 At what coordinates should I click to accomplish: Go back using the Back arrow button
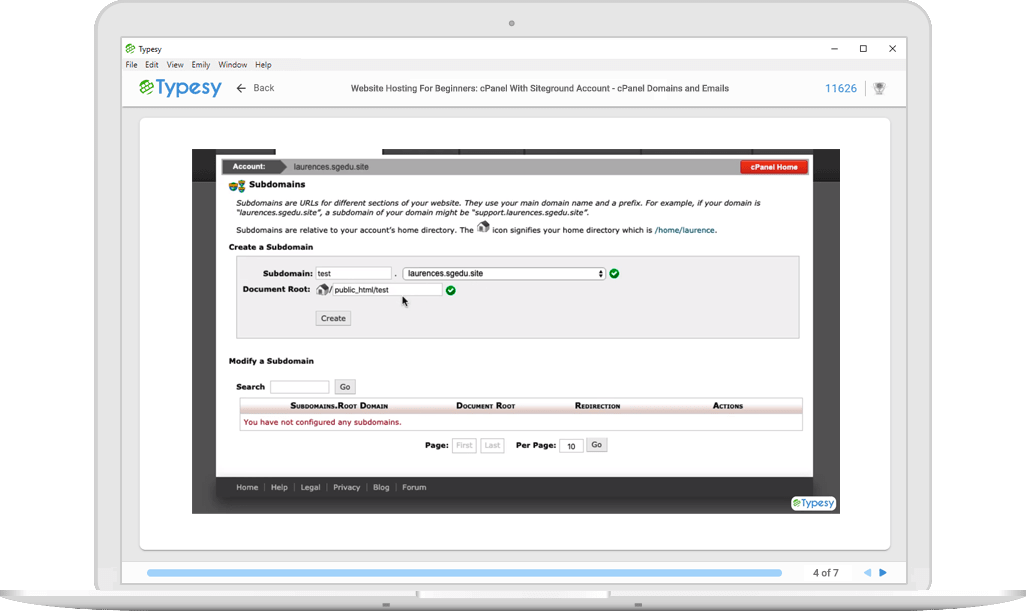(255, 88)
